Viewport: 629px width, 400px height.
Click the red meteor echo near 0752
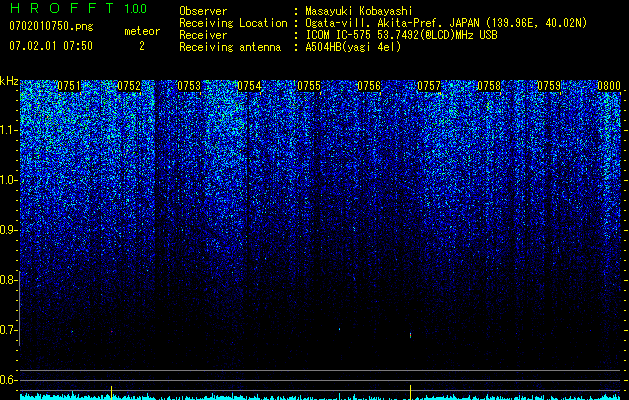[112, 332]
